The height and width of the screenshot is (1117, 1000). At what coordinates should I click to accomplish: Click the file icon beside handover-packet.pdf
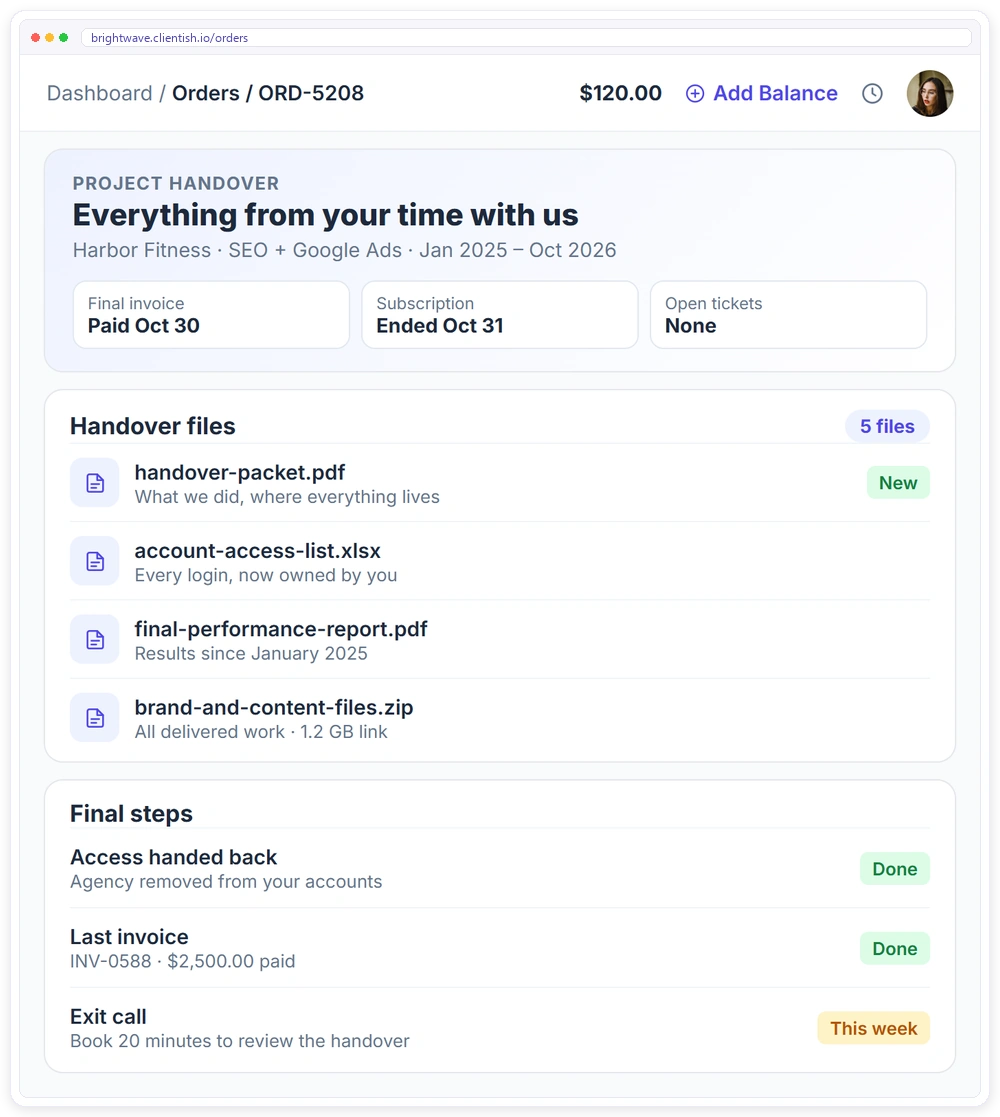[95, 483]
